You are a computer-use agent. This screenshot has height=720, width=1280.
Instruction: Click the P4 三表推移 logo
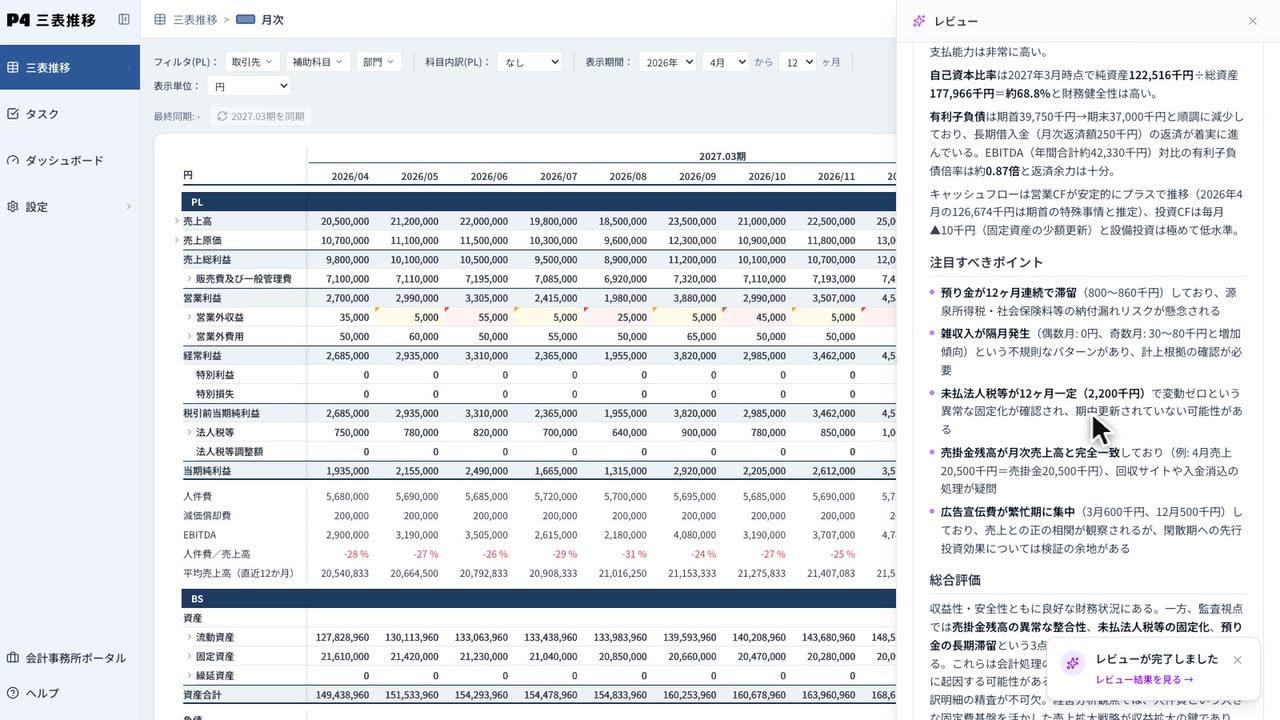coord(51,19)
